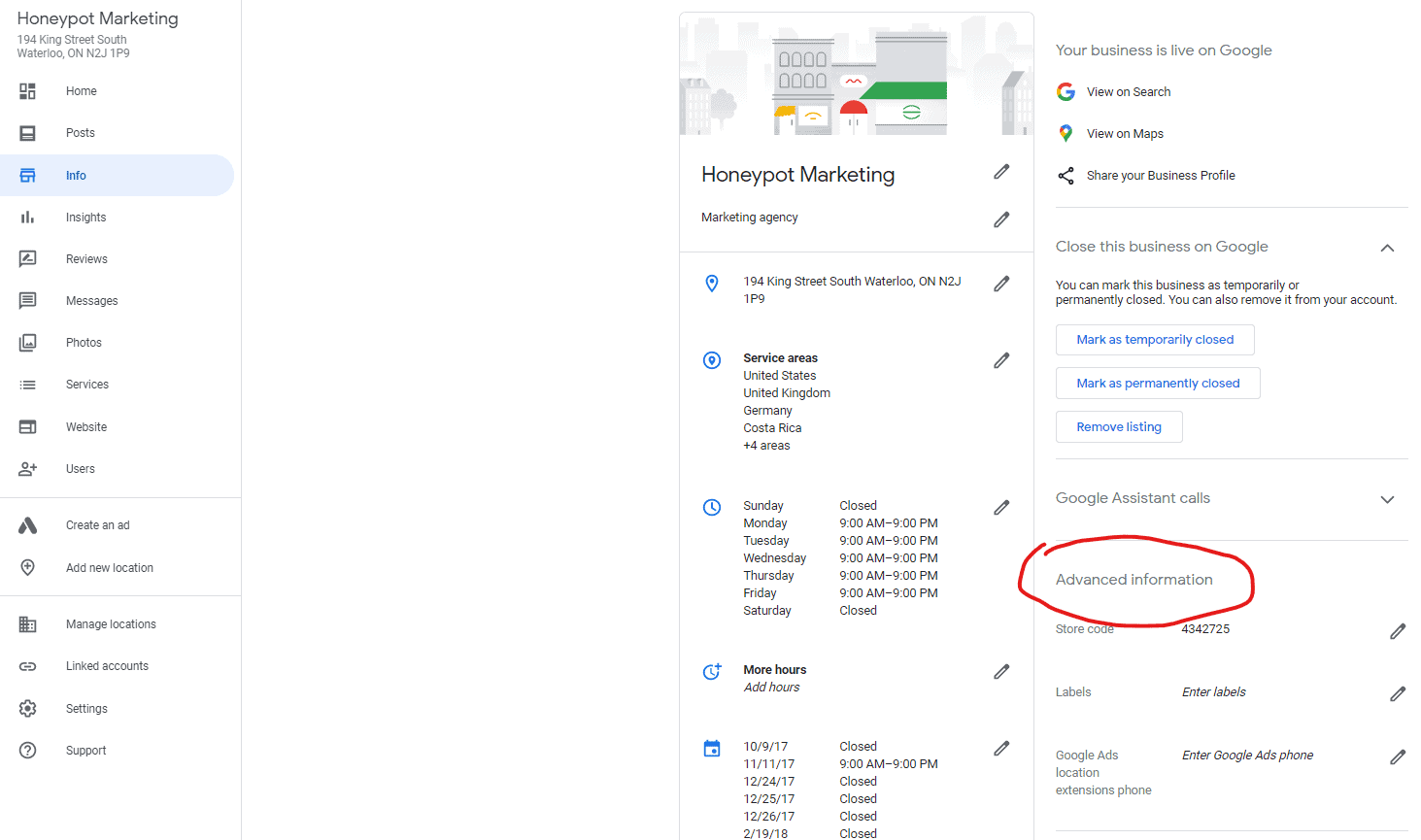Click Store code value 4342725

1205,629
